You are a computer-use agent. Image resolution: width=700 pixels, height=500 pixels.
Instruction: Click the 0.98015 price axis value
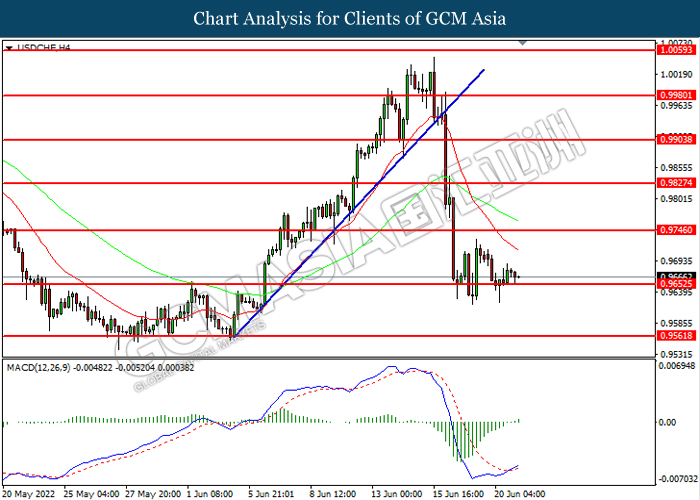coord(676,198)
